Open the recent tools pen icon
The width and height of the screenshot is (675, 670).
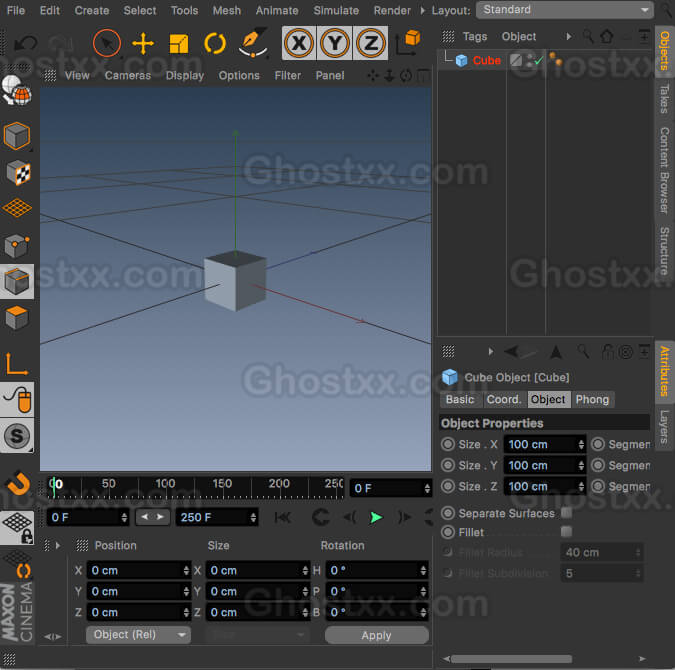(x=253, y=42)
